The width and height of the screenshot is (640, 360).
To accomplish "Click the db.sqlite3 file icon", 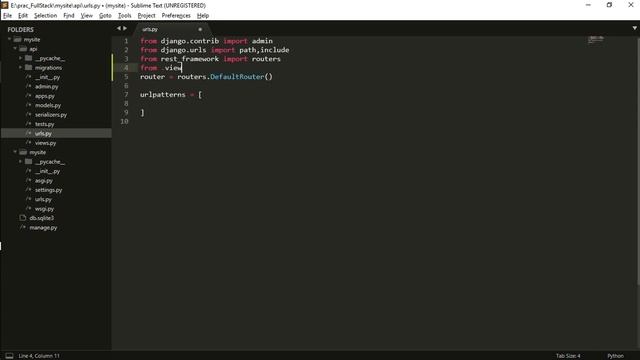I will [x=23, y=218].
